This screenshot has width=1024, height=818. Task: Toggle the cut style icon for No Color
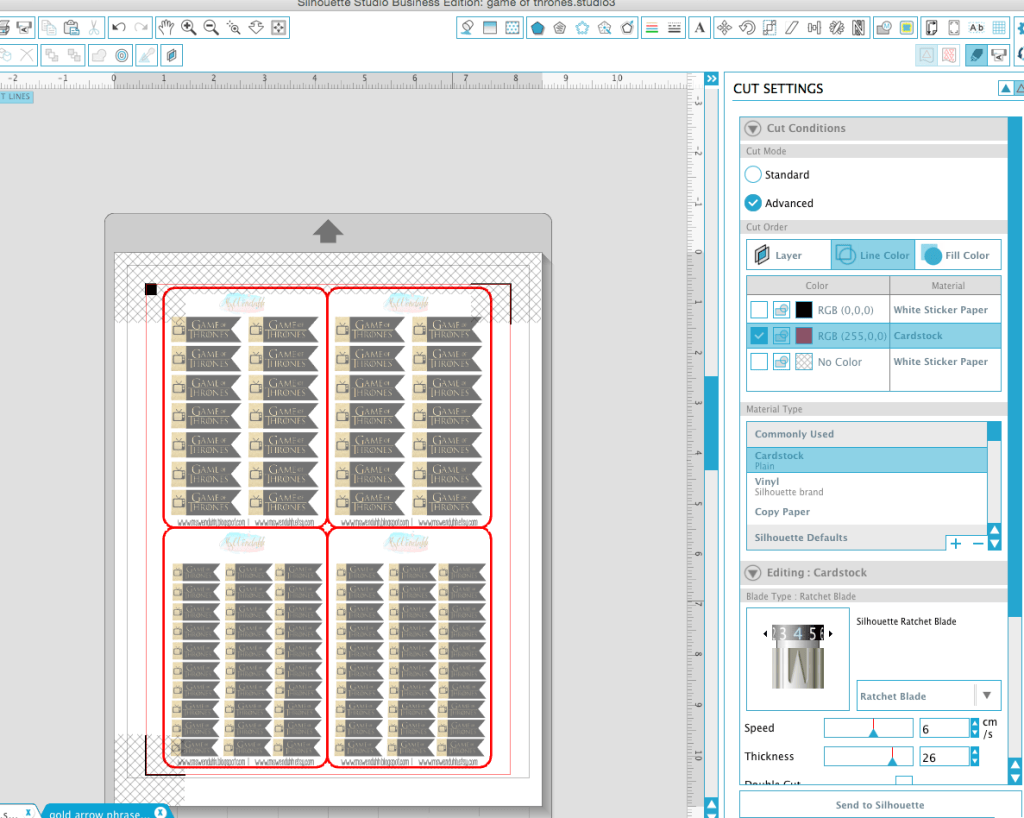(x=781, y=361)
